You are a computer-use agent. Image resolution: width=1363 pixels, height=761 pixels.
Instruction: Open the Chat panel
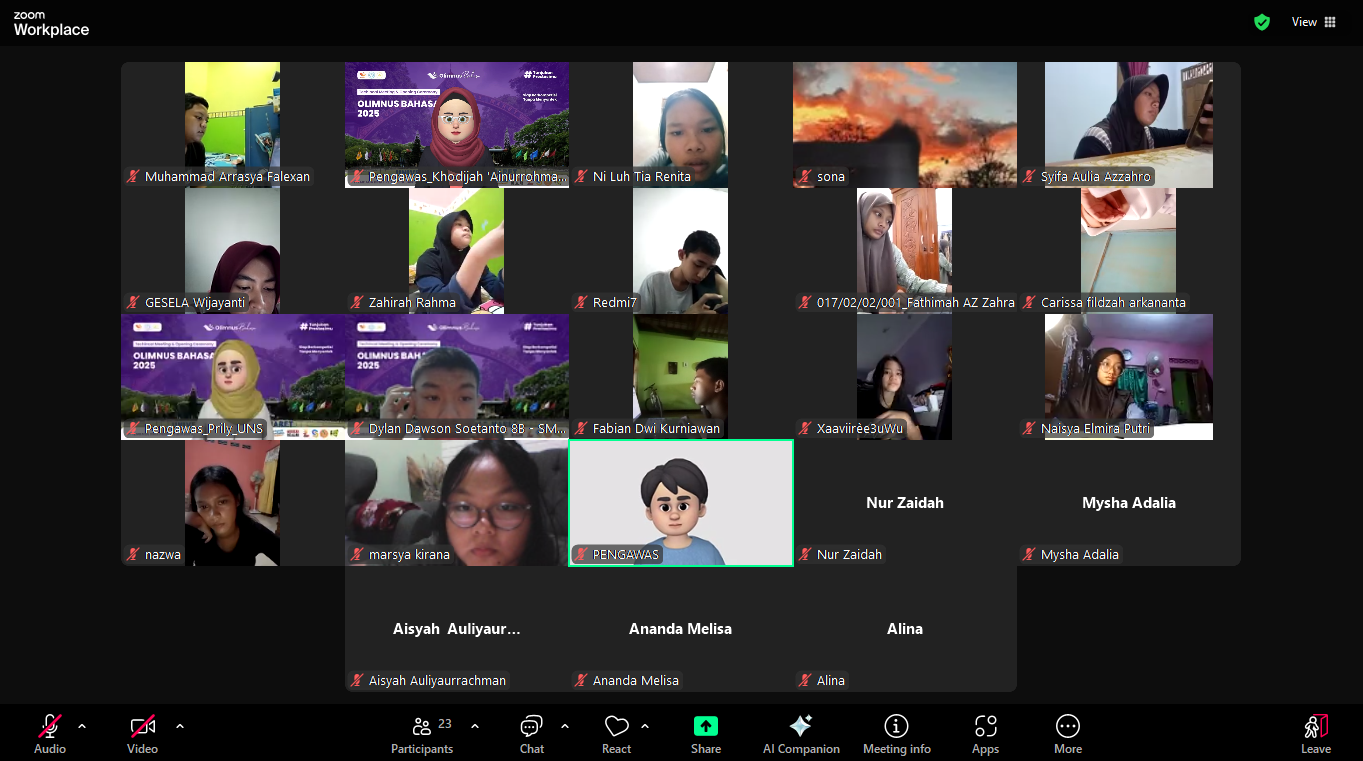(x=531, y=734)
